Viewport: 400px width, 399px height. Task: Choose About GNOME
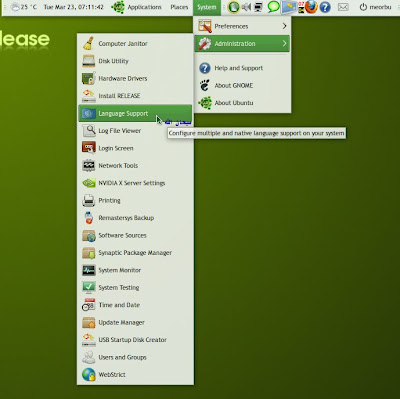242,85
